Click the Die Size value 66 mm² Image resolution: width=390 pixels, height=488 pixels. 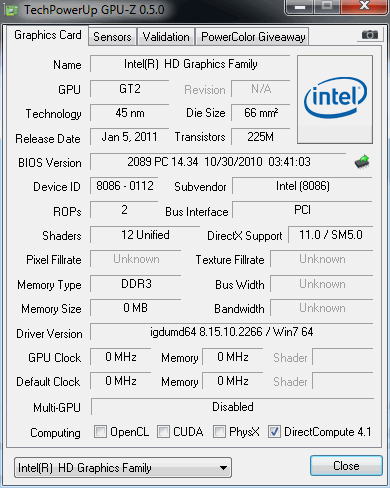tap(261, 113)
